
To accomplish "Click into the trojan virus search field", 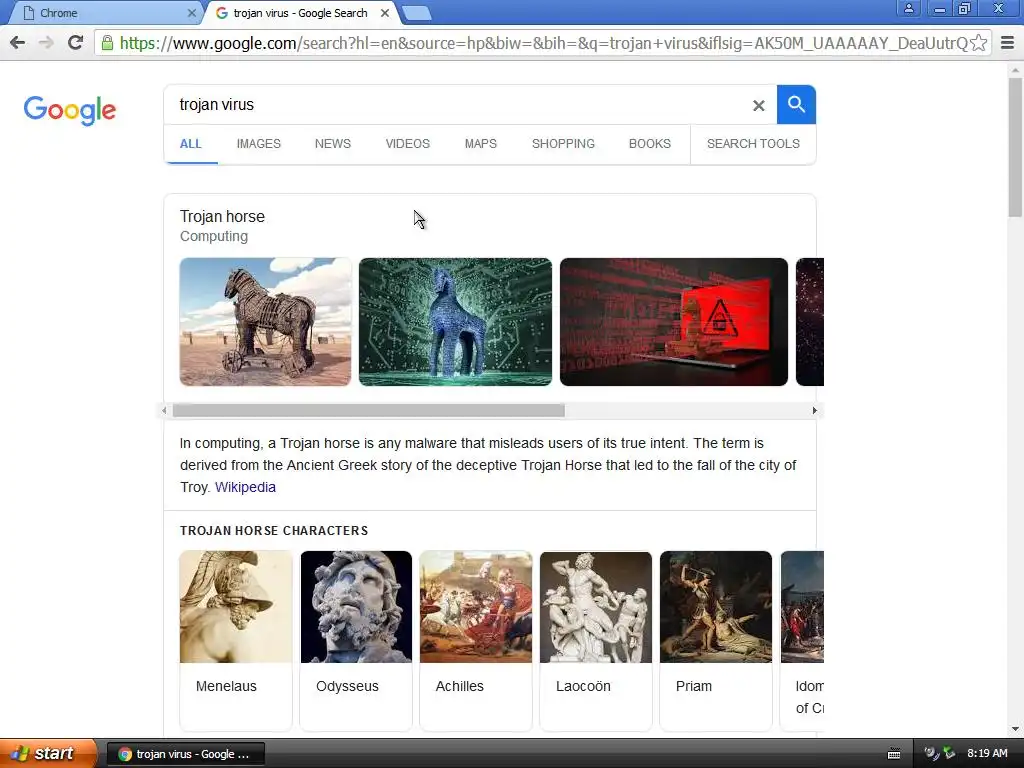I will [x=457, y=104].
